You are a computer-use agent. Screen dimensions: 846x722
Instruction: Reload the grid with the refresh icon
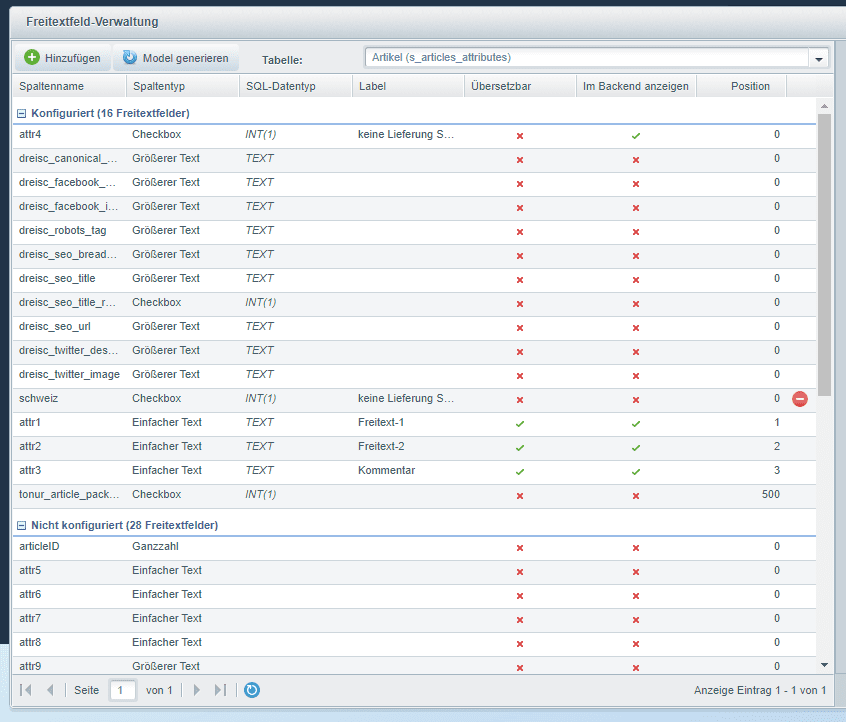252,690
